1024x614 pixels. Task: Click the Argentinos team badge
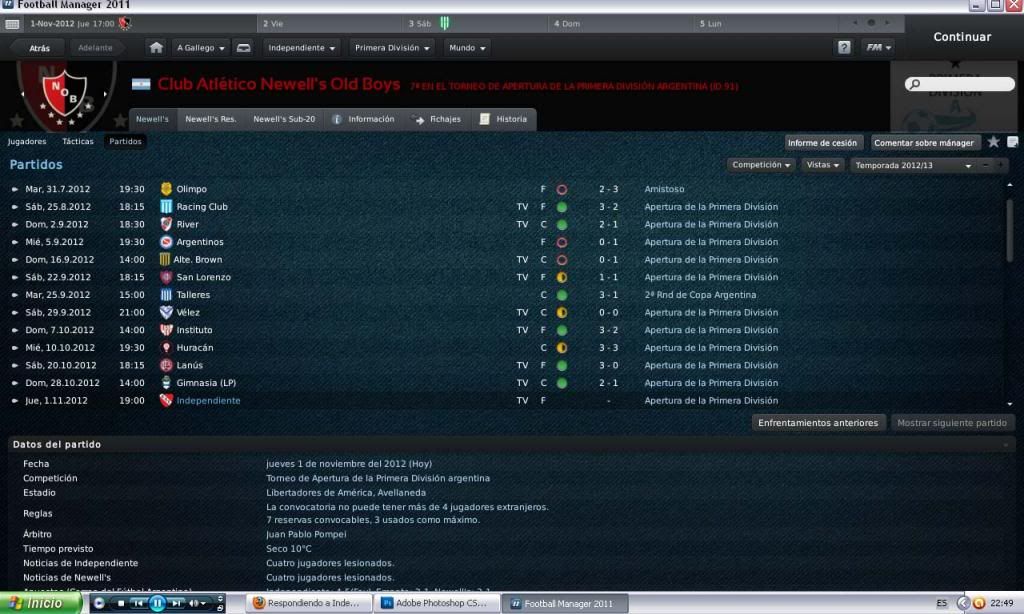[166, 242]
